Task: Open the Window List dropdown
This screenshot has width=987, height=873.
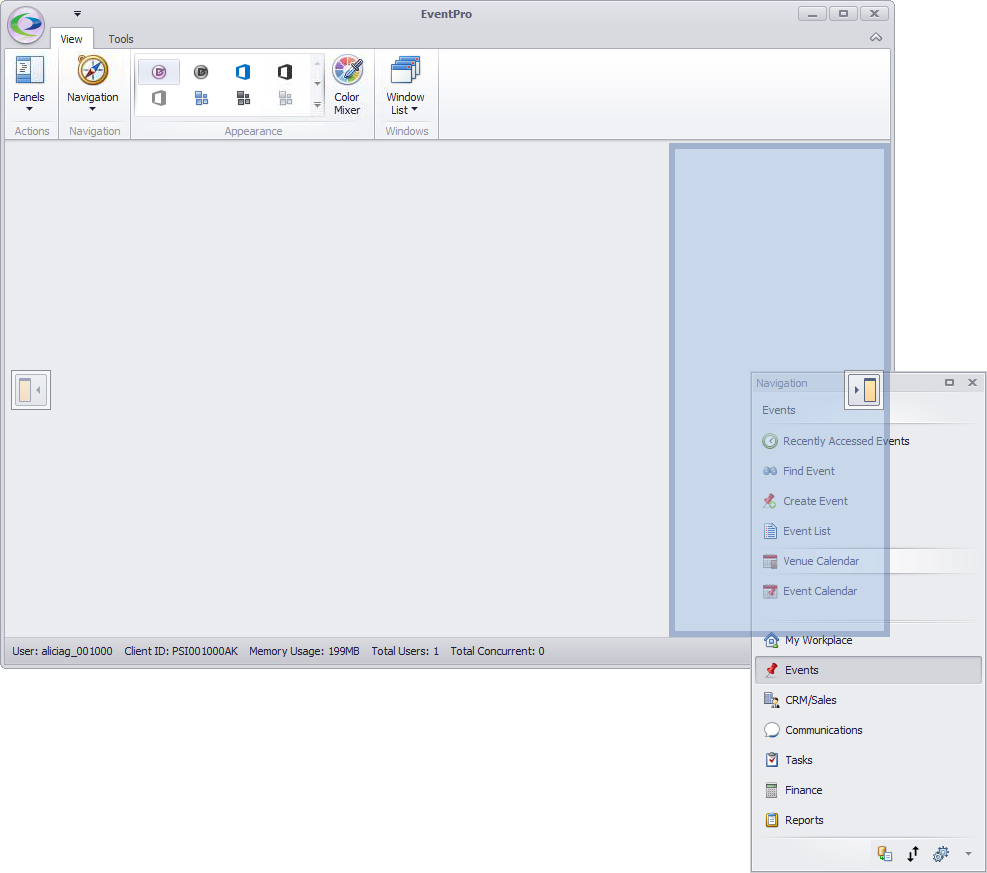Action: (x=405, y=86)
